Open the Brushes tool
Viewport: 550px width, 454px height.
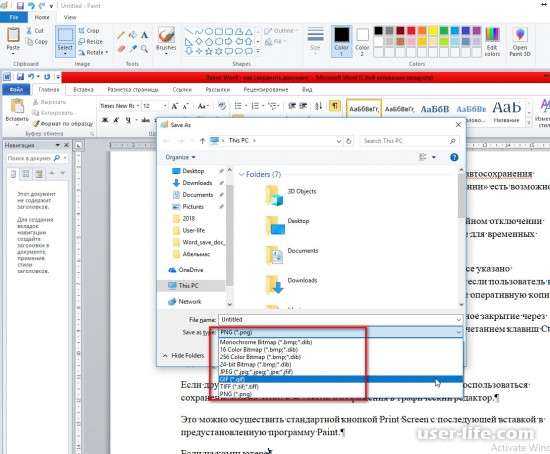click(166, 41)
